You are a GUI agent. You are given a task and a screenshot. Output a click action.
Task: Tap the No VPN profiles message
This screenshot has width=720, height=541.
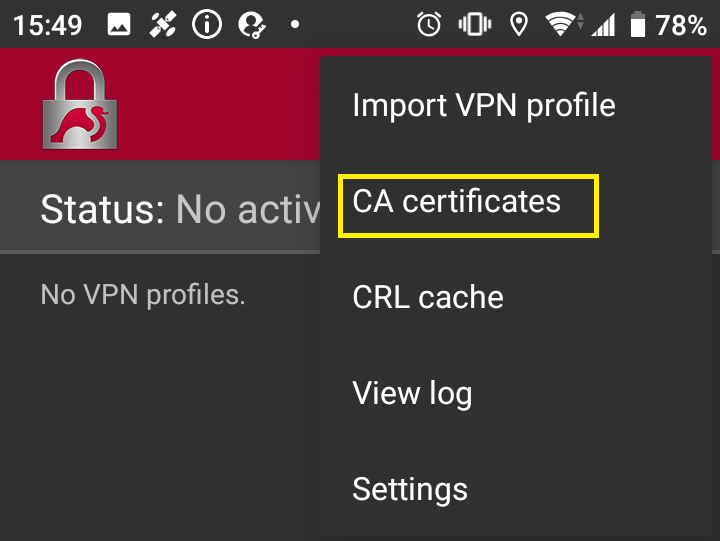(143, 295)
